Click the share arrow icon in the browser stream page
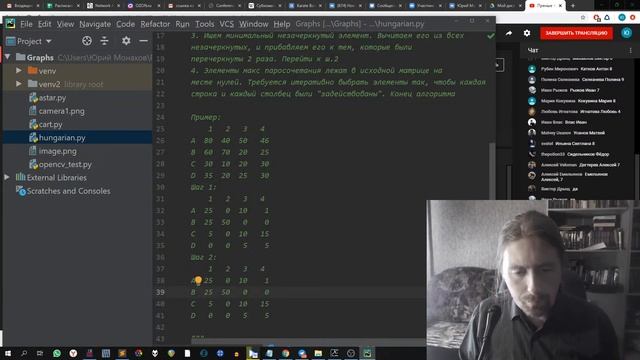The image size is (640, 360). tap(509, 33)
